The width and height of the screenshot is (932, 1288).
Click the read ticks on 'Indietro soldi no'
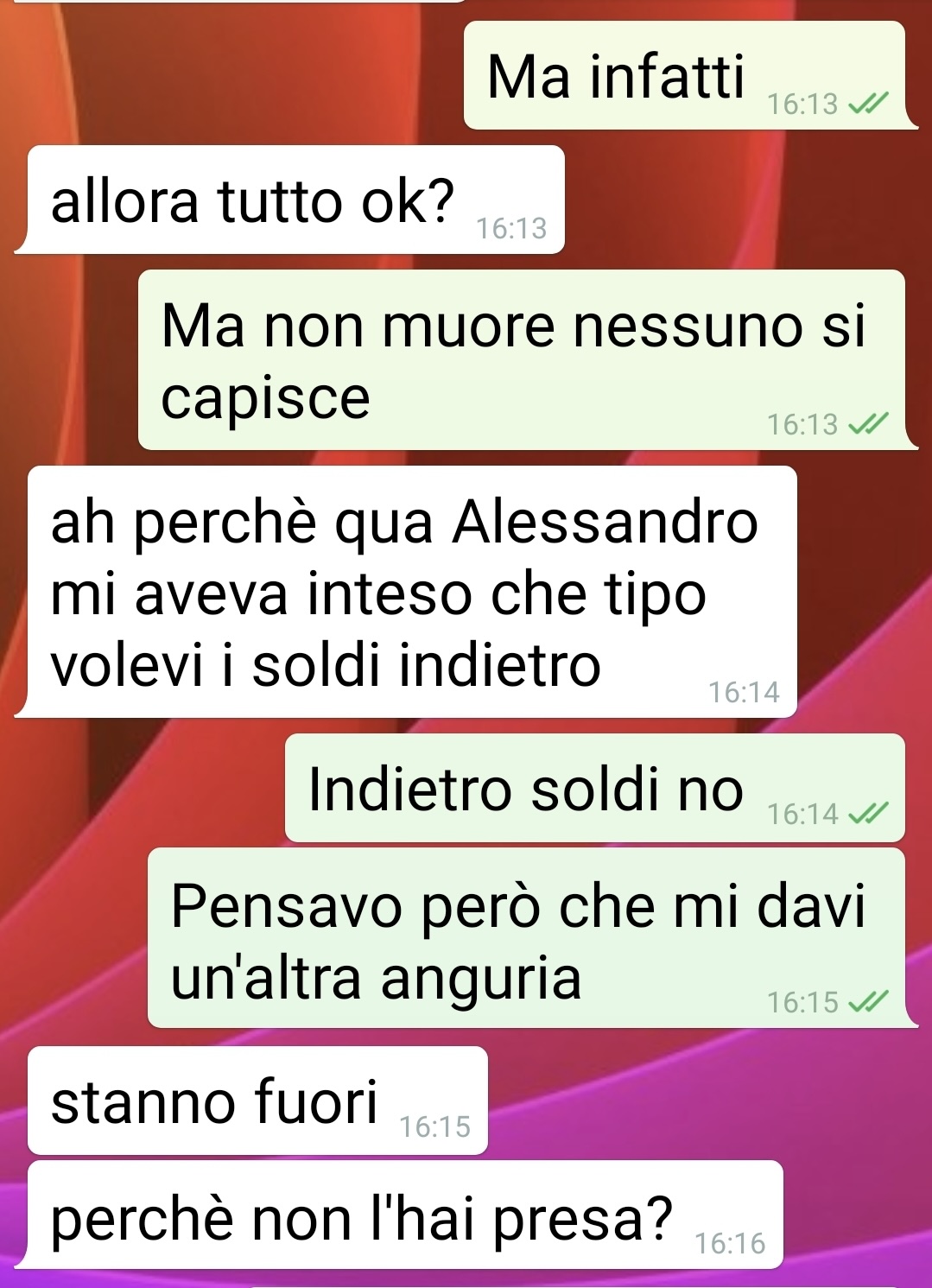868,814
